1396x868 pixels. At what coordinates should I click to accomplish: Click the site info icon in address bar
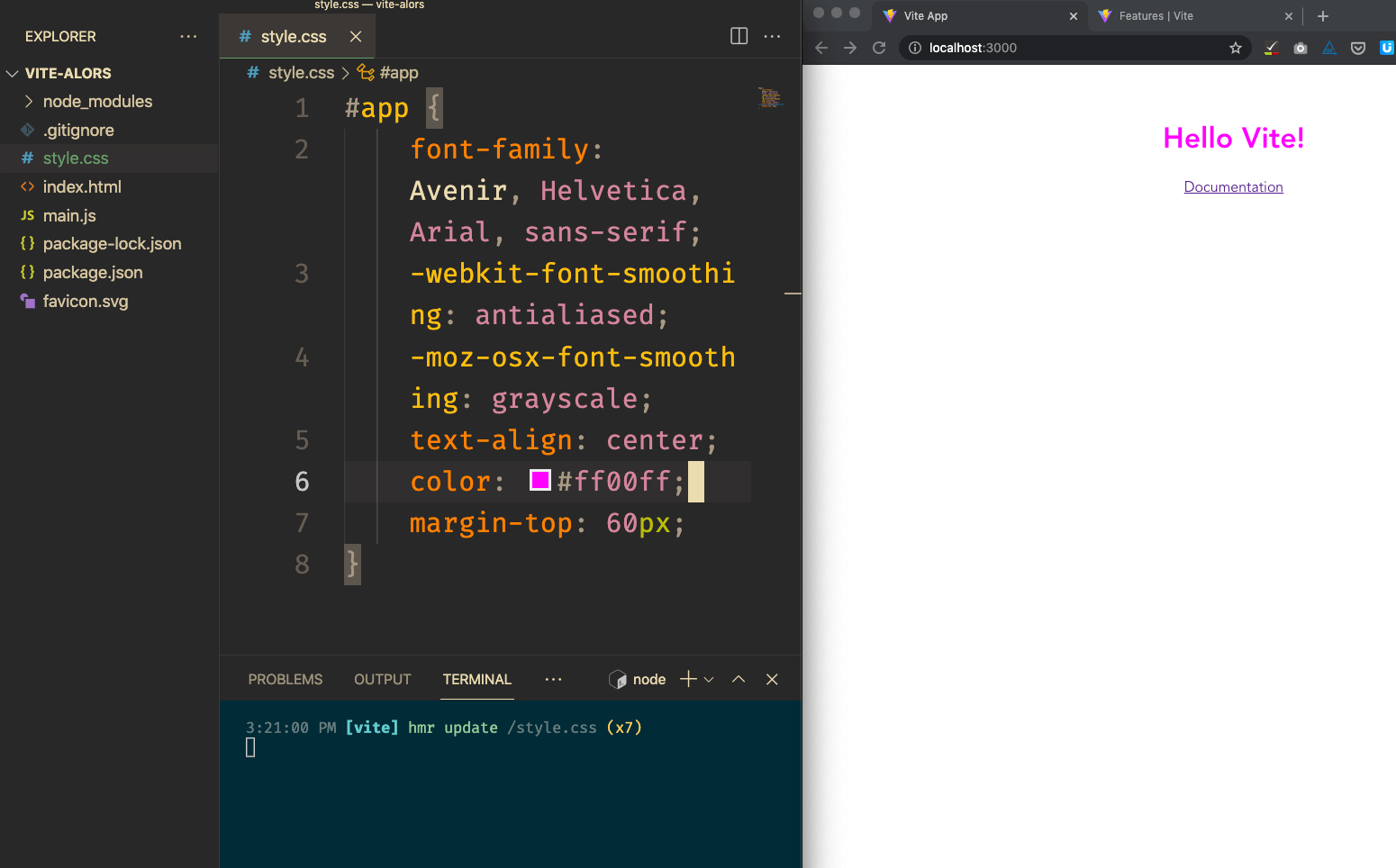[915, 48]
